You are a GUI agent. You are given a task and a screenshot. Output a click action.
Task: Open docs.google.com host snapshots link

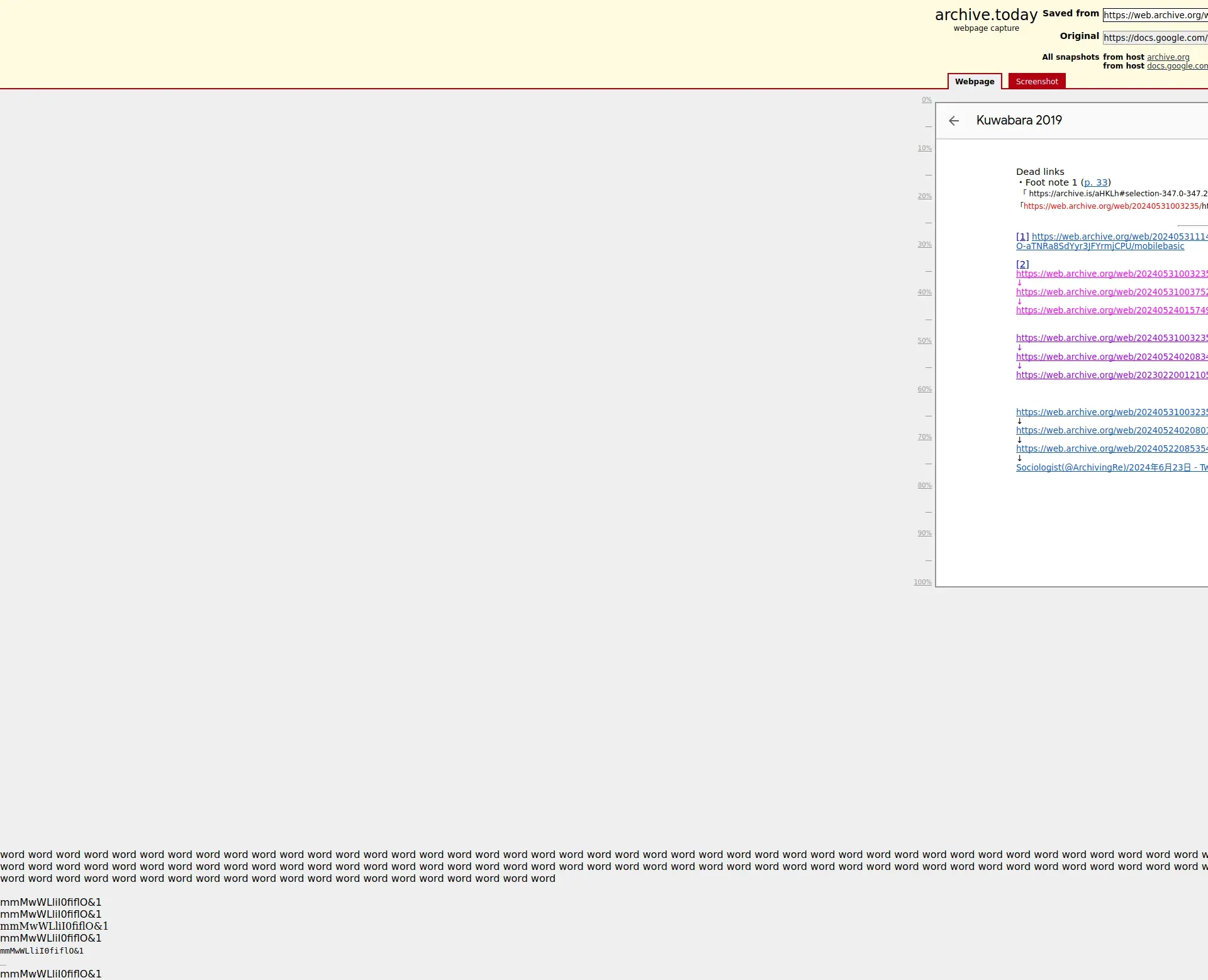[1177, 66]
